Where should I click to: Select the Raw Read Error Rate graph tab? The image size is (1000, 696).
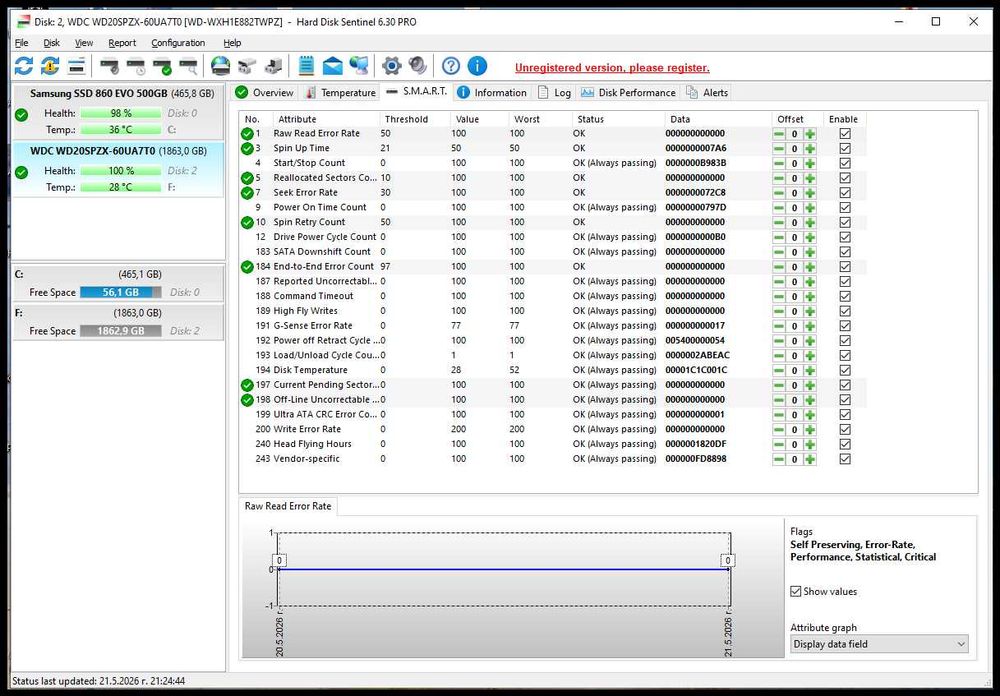click(x=288, y=506)
